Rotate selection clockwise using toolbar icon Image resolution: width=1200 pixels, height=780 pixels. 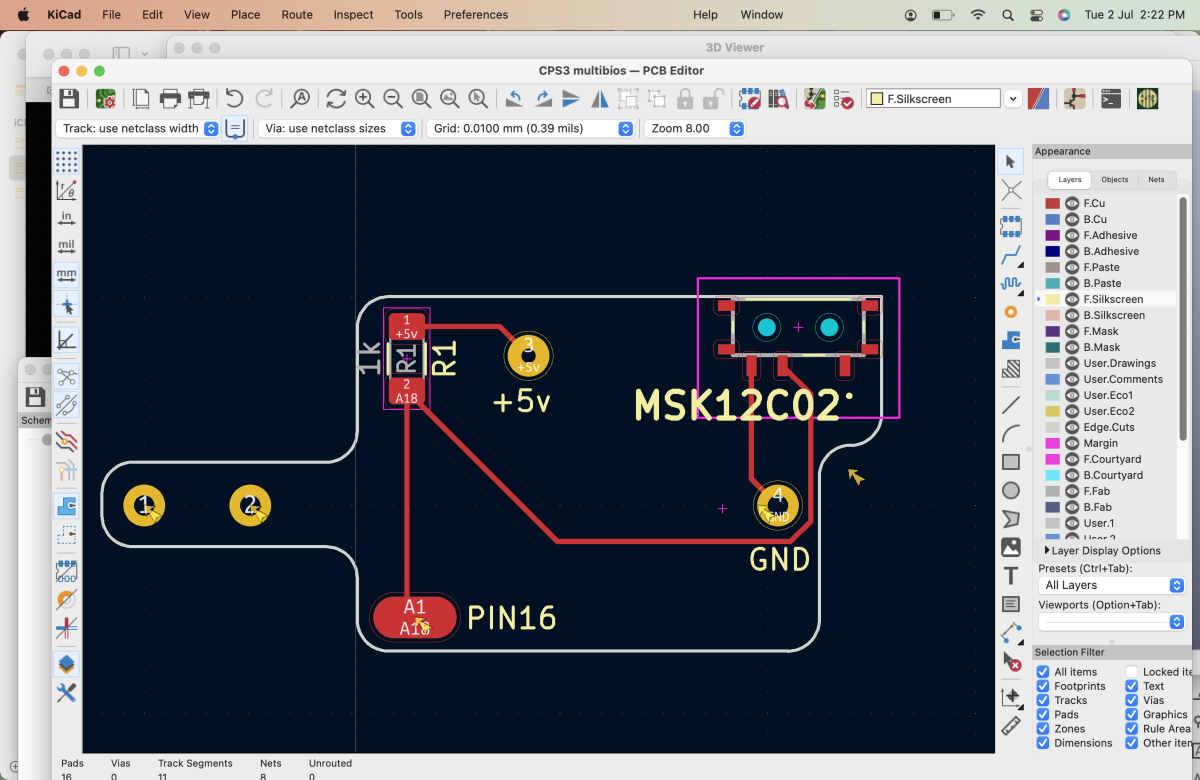[543, 99]
